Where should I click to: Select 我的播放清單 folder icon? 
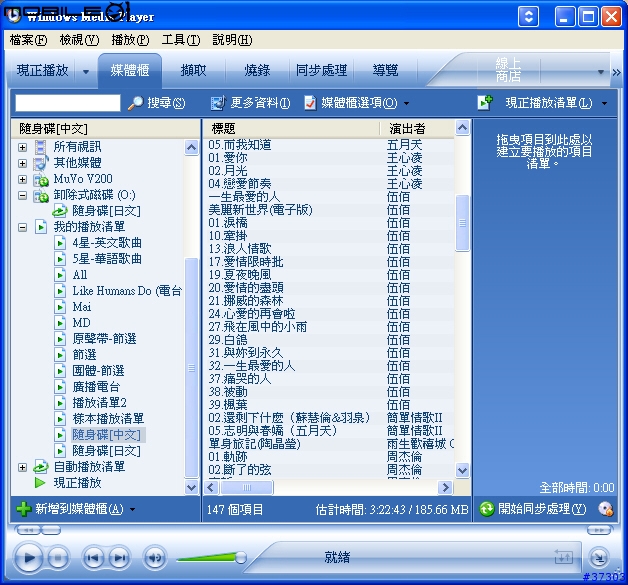[40, 227]
